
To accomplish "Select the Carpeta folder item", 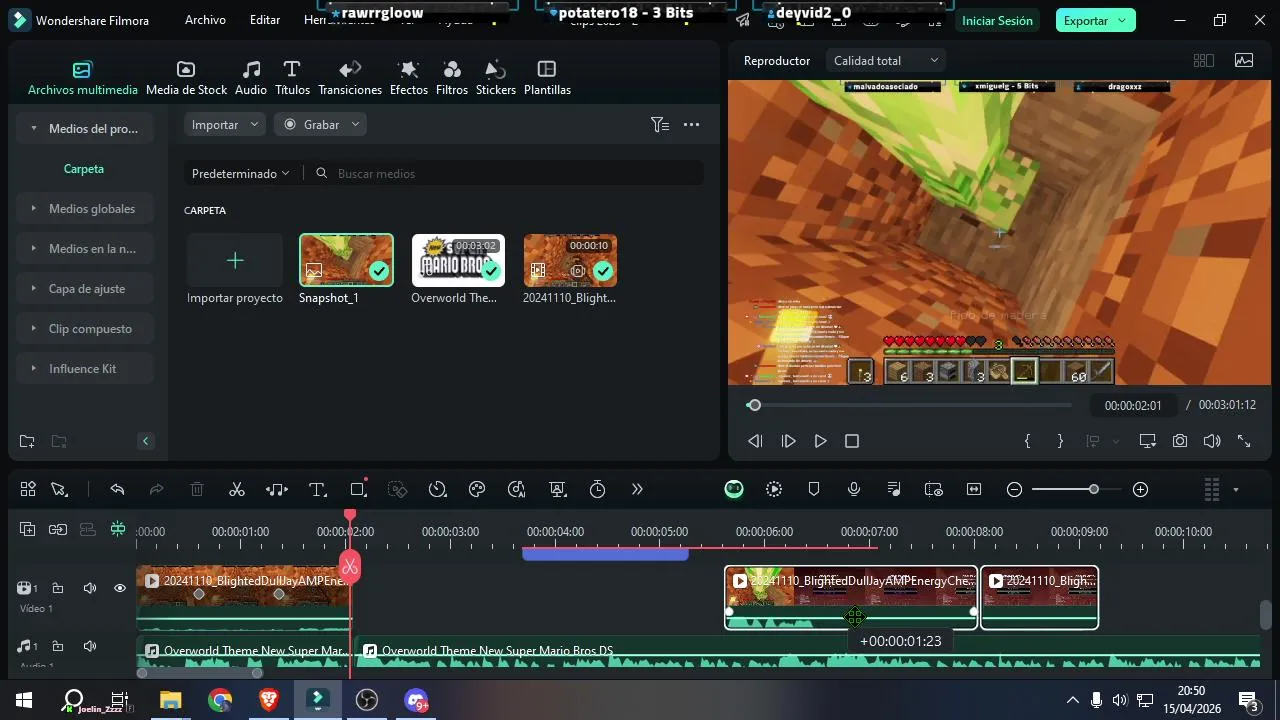I will (x=84, y=169).
